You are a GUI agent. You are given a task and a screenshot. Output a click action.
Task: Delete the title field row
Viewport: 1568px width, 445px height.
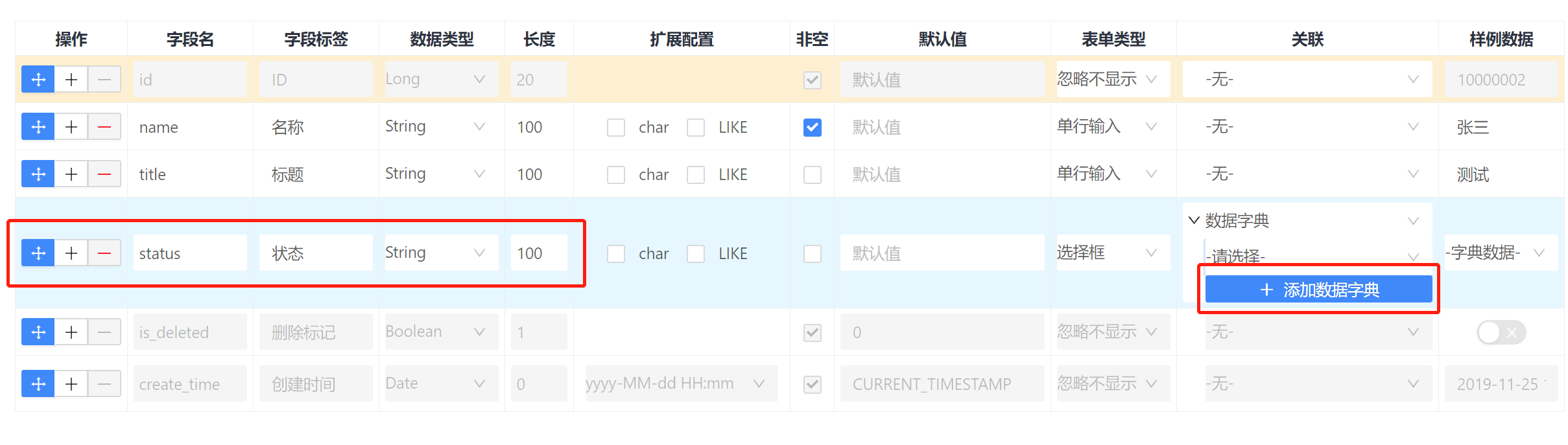104,174
